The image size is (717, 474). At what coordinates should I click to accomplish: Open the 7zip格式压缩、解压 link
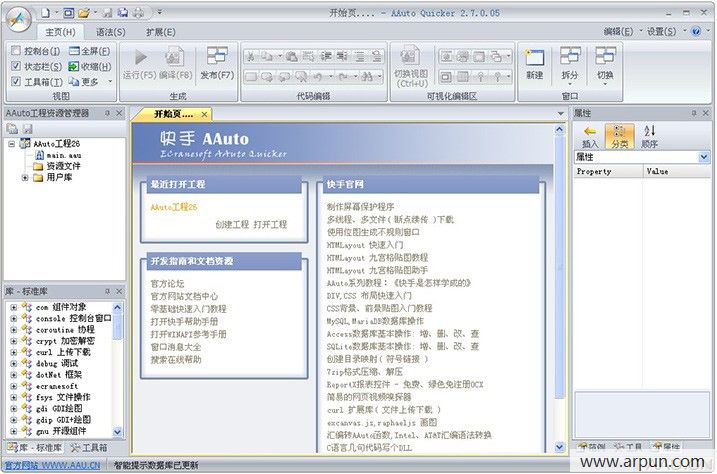click(x=364, y=372)
